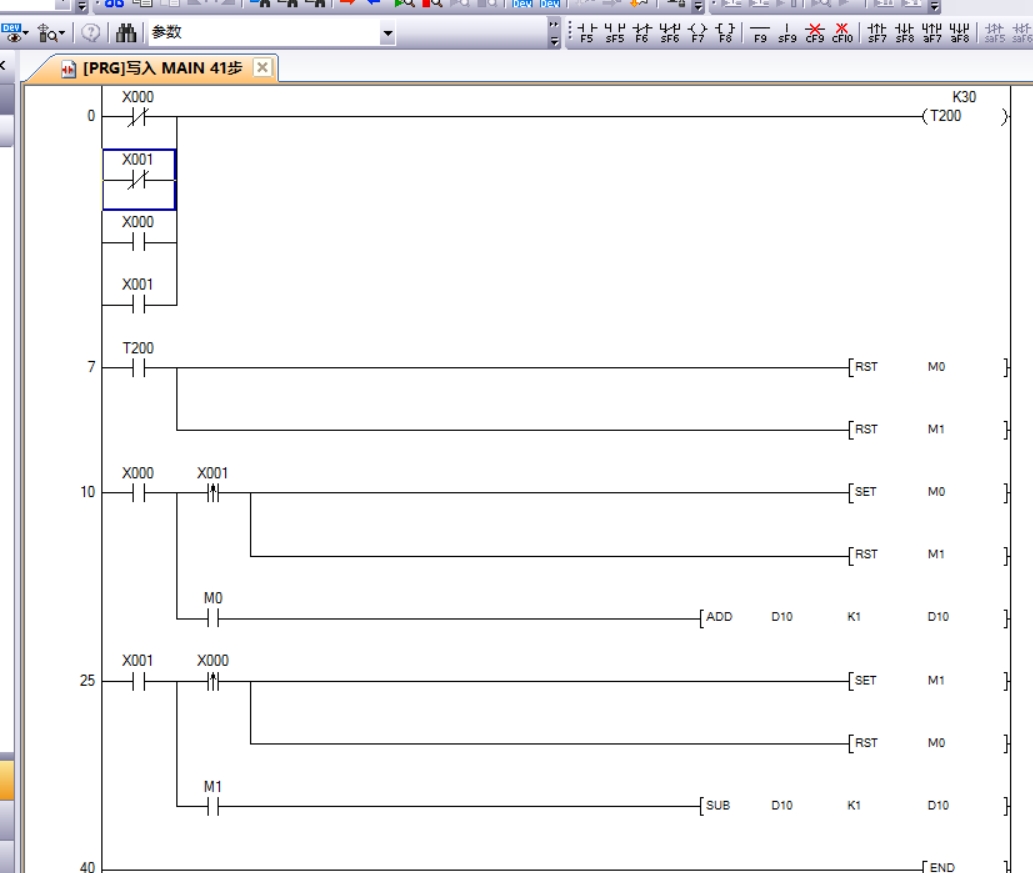Open the 参数 combo box dropdown arrow
1033x873 pixels.
click(387, 36)
